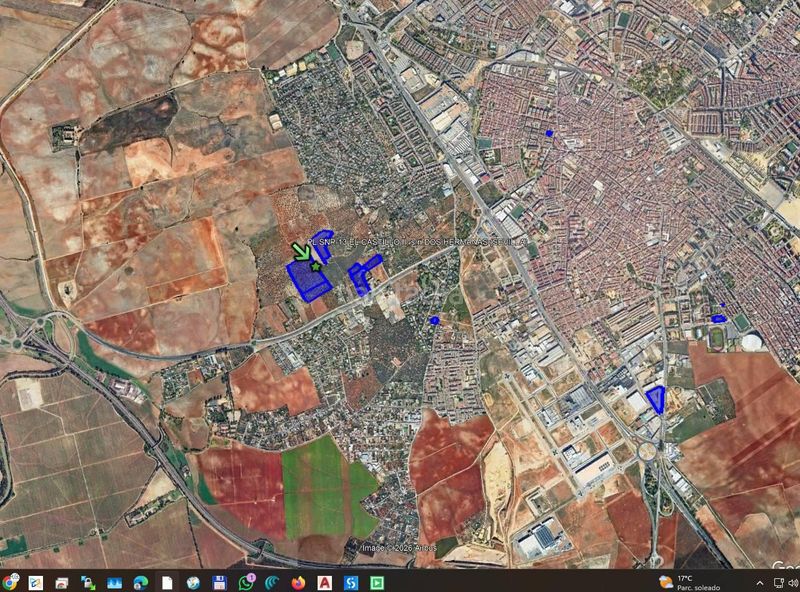Select the large blue parcel polygon

(308, 281)
